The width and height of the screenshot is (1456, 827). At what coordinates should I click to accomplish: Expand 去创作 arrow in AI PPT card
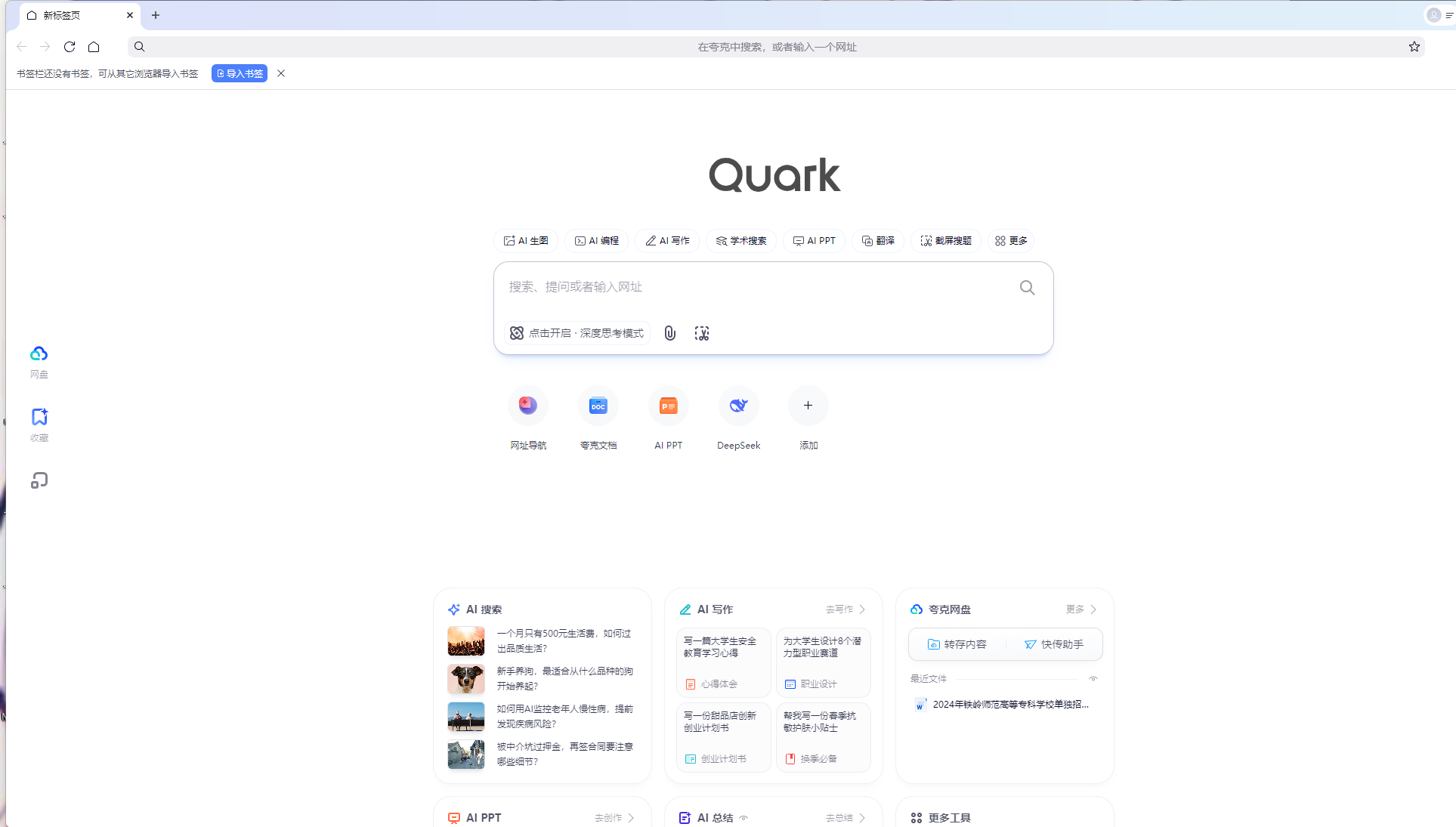pos(614,818)
